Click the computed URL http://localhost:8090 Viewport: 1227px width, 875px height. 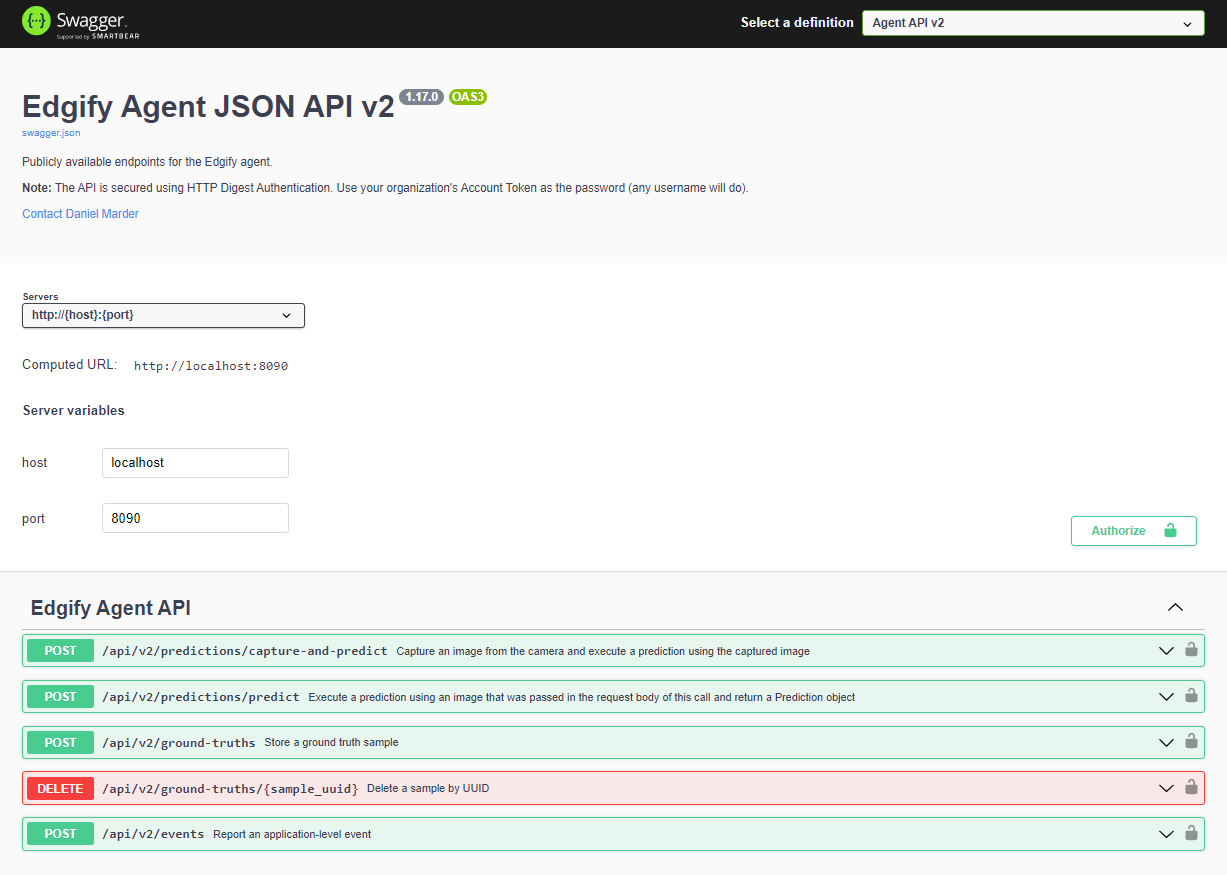211,366
